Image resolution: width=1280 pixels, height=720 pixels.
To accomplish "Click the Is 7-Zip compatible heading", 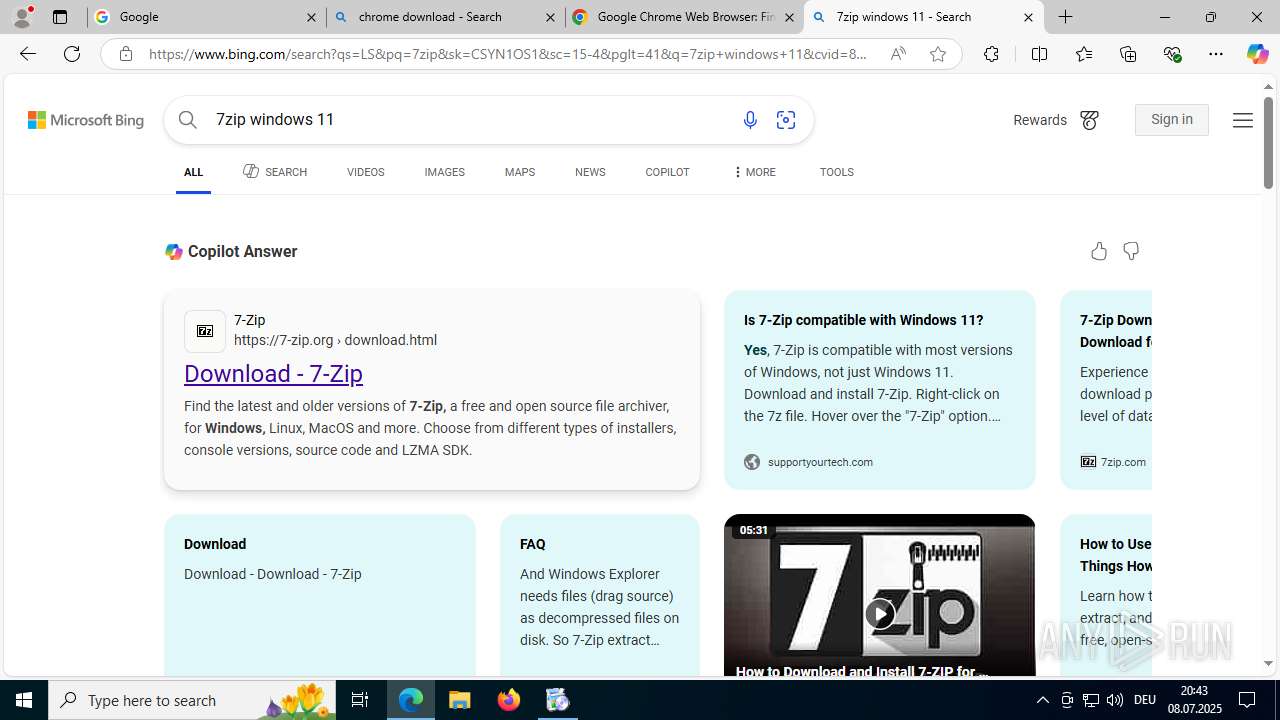I will (863, 320).
